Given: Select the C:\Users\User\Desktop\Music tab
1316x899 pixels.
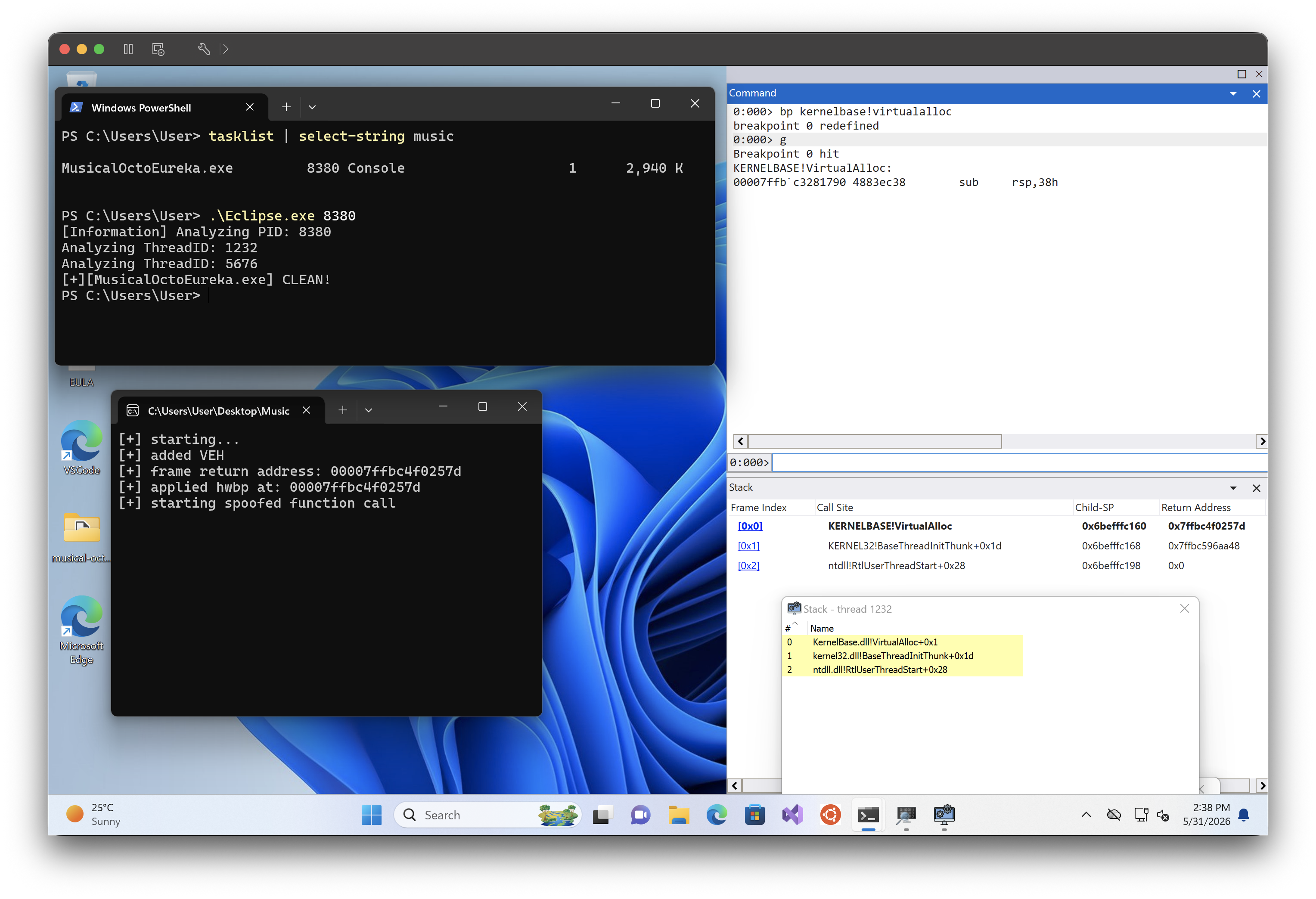Looking at the screenshot, I should 221,410.
